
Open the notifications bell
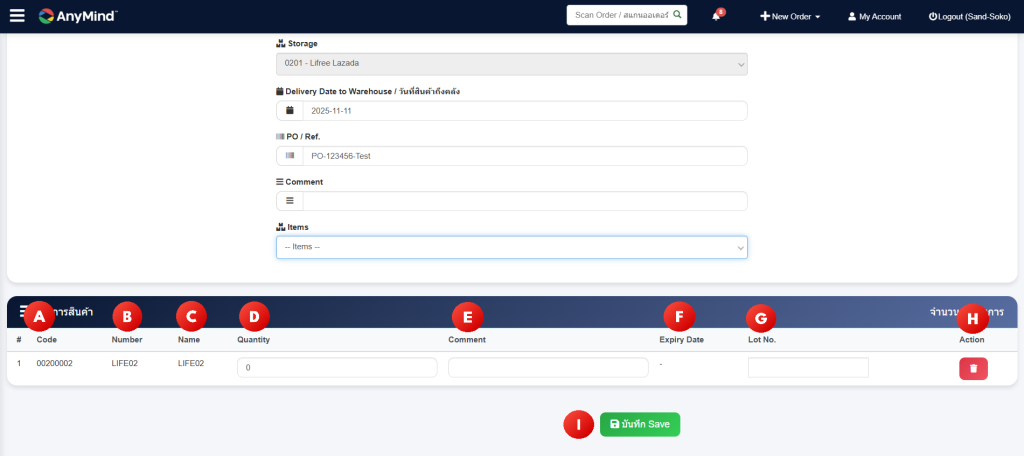[716, 16]
